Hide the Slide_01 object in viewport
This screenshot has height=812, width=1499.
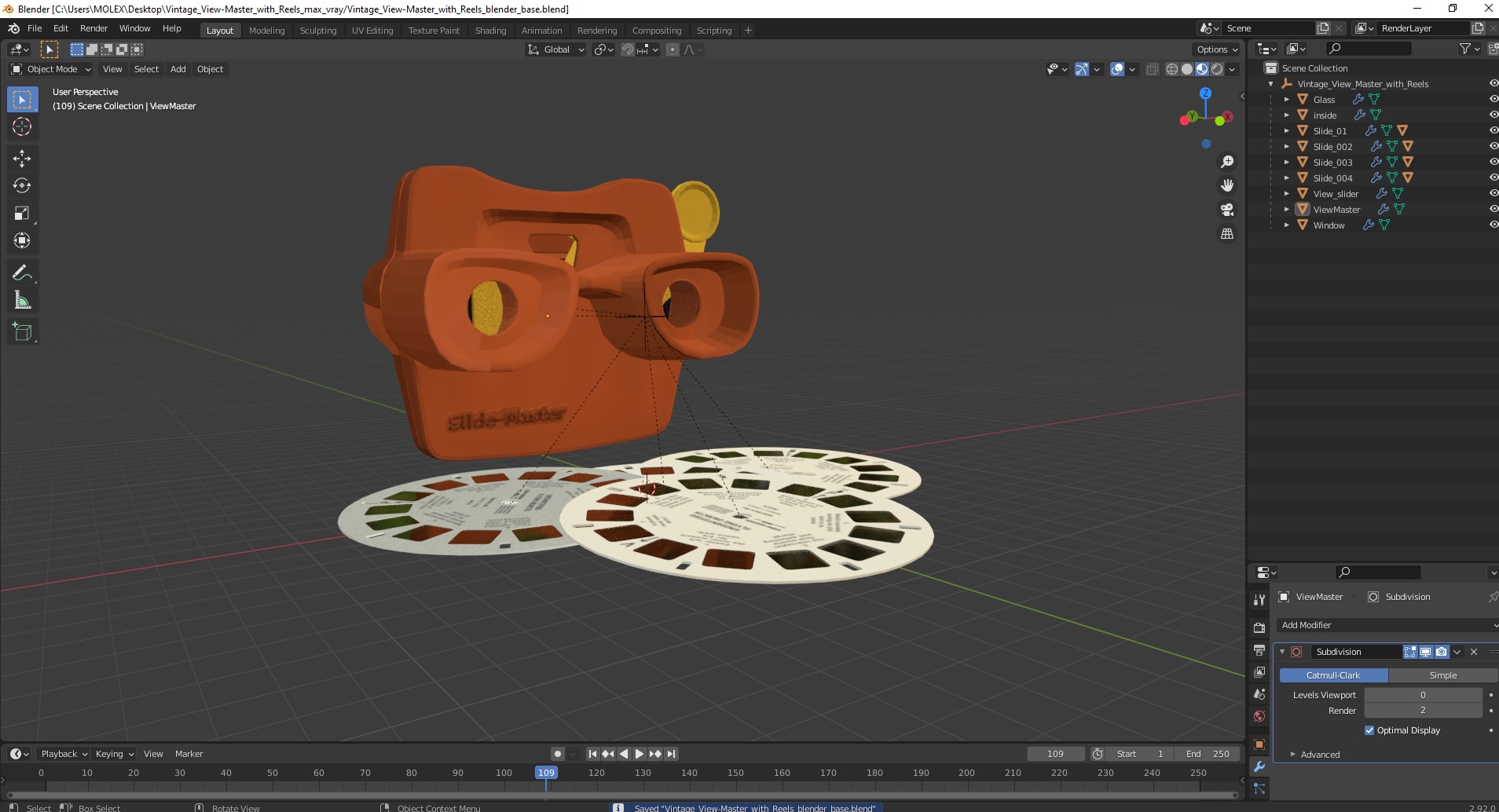(x=1494, y=130)
